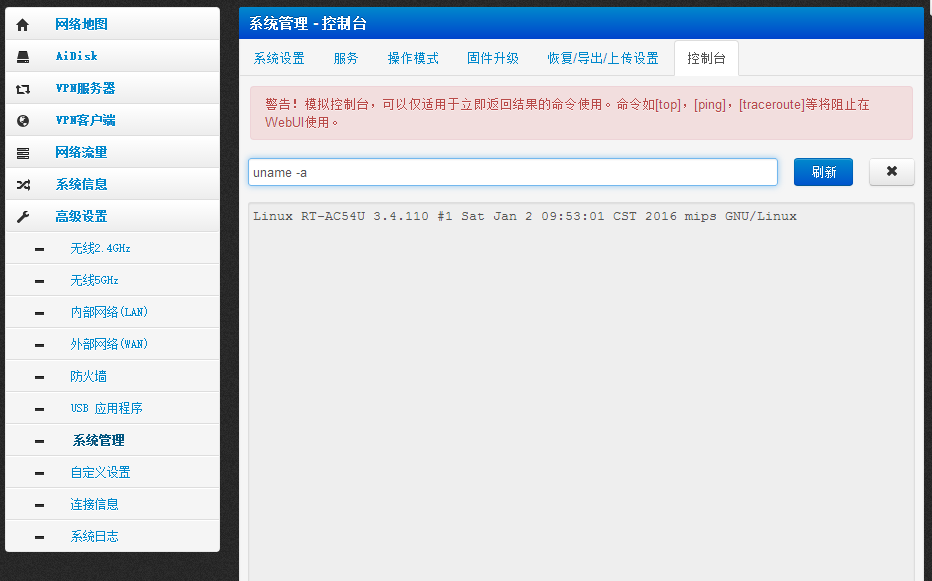Switch to the 服务 tab
Image resolution: width=932 pixels, height=581 pixels.
click(346, 58)
